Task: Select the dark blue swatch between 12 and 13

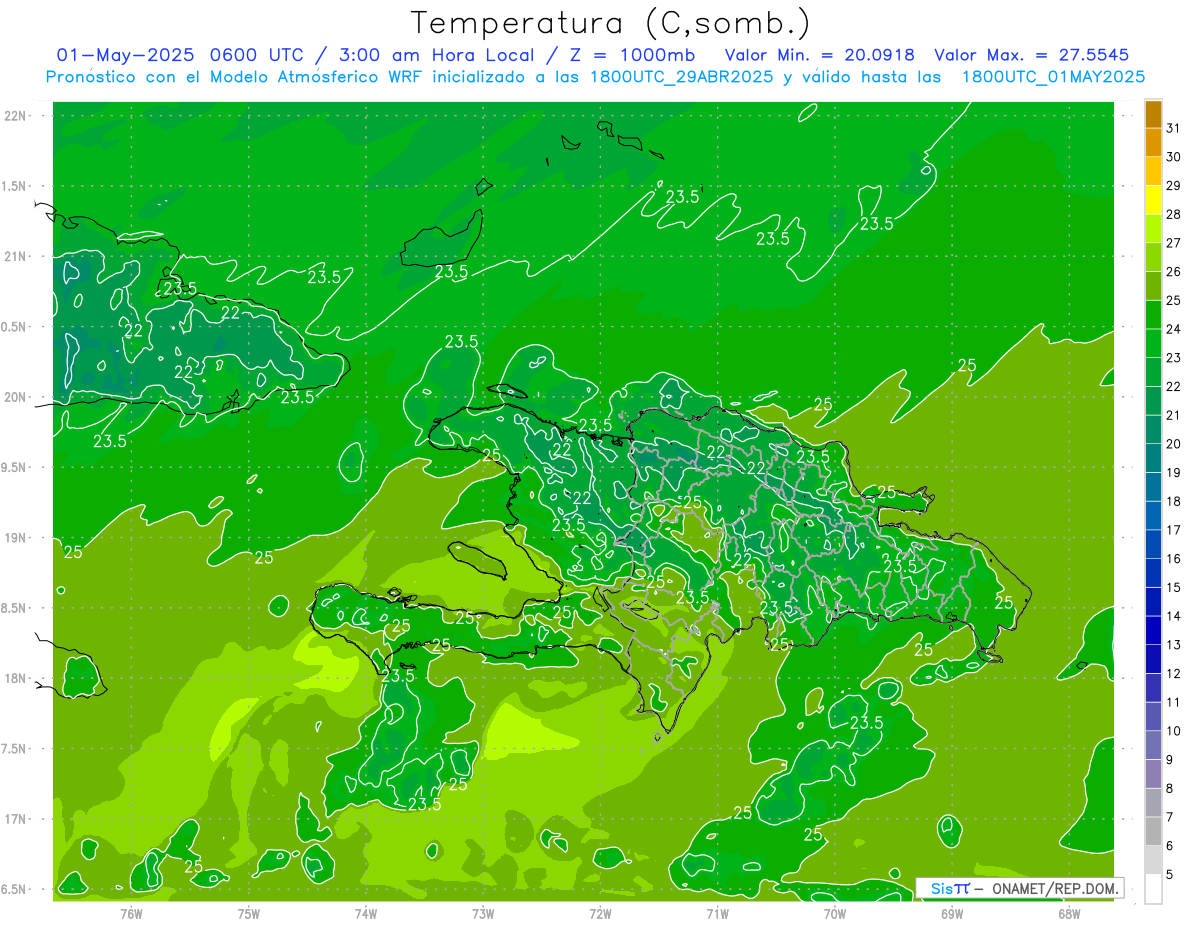Action: (1153, 659)
